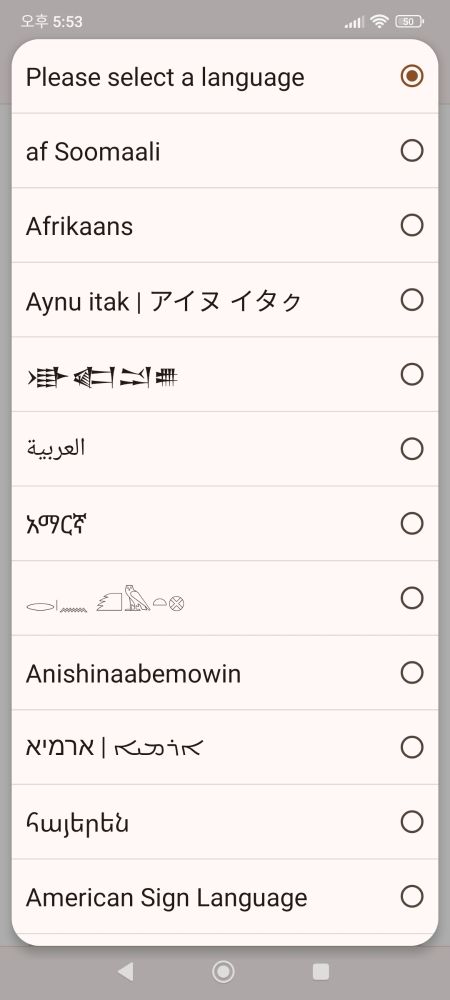
Task: Tap the Aynu itak list row text
Action: (163, 301)
